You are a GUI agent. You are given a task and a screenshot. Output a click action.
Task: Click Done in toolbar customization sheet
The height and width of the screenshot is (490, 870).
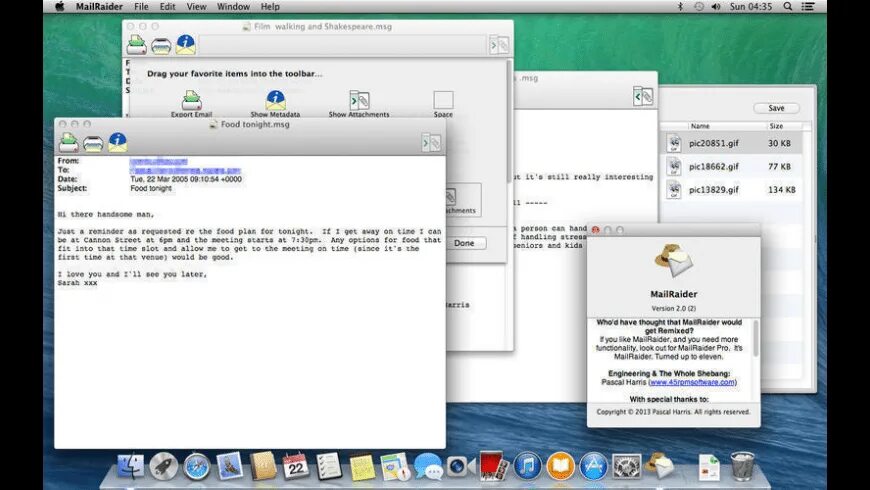[464, 243]
